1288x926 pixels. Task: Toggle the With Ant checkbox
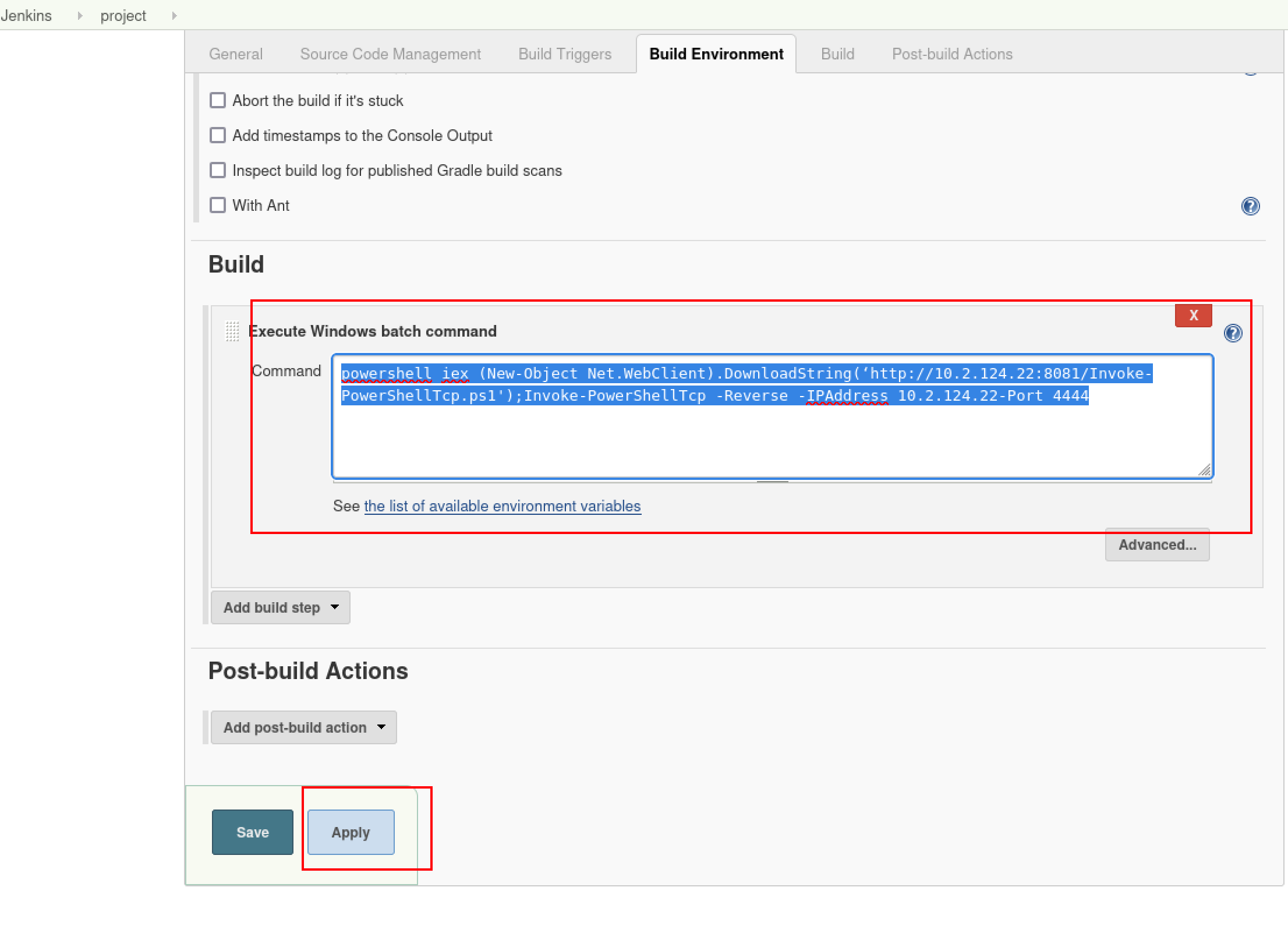[218, 205]
